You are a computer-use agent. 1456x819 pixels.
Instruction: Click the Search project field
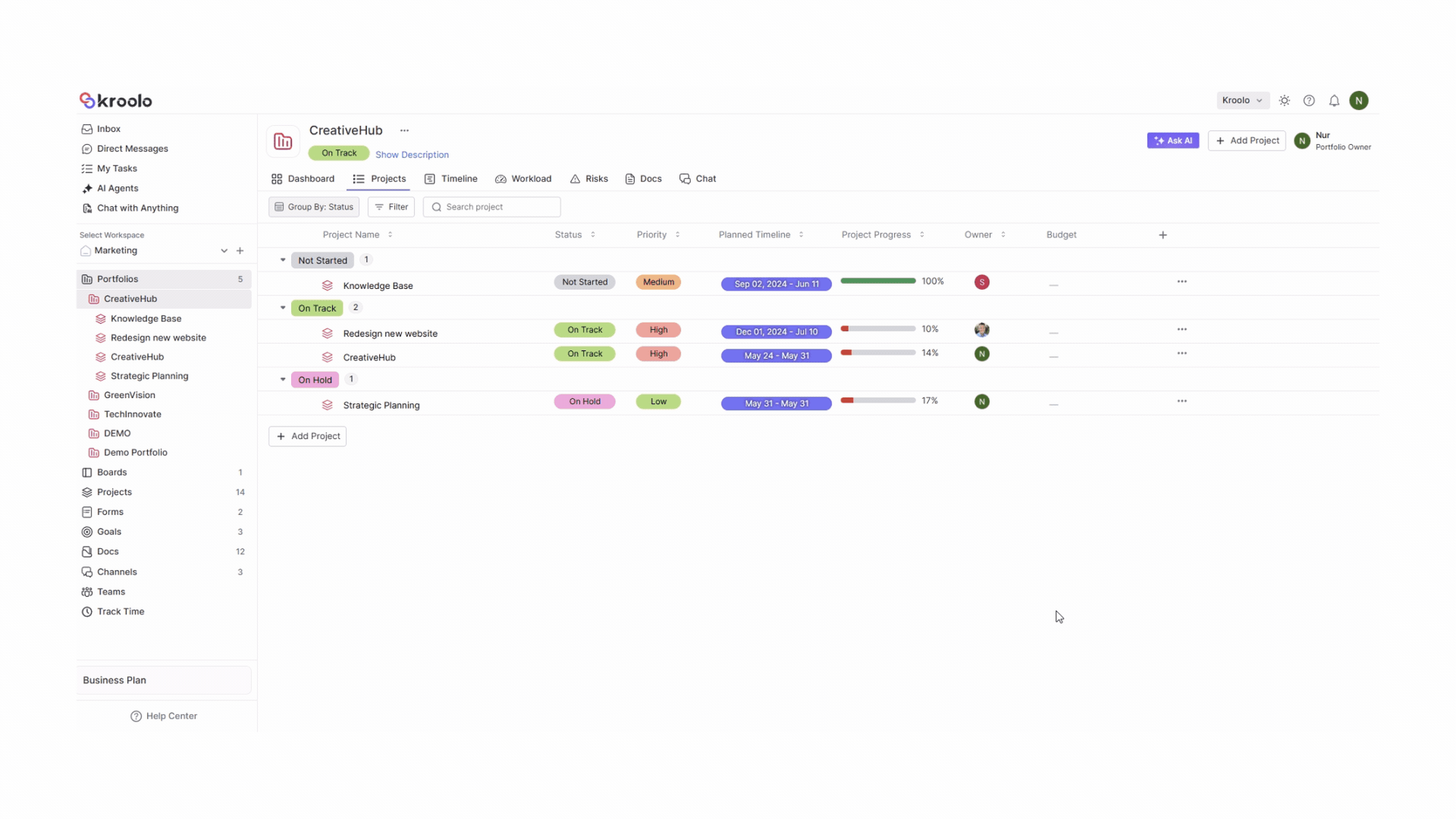pyautogui.click(x=492, y=207)
